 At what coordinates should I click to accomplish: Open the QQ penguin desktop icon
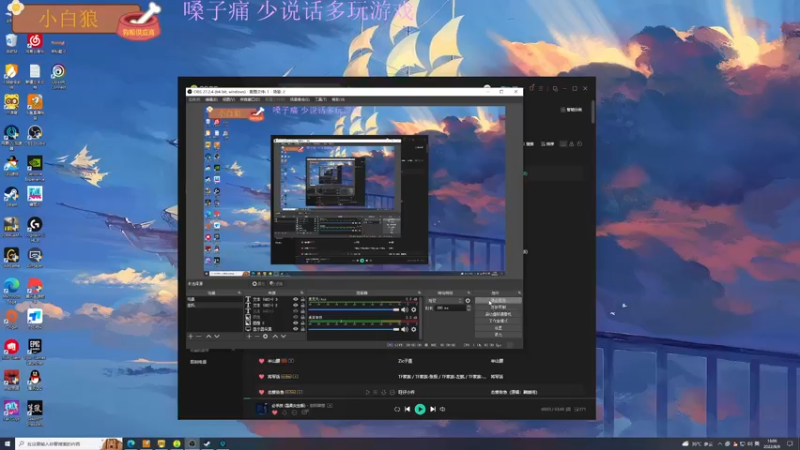point(35,380)
